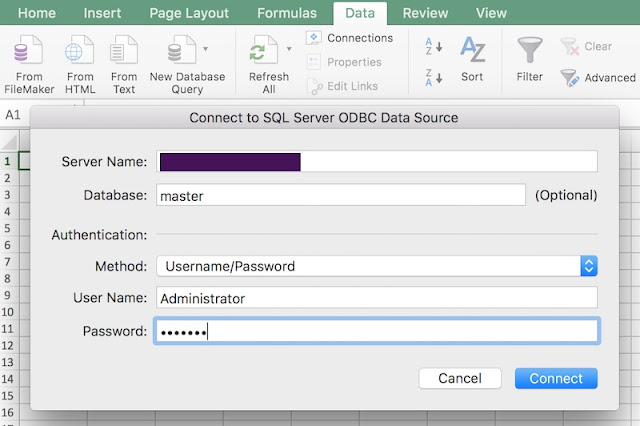Image resolution: width=640 pixels, height=426 pixels.
Task: Sort descending Z to A
Action: (433, 77)
